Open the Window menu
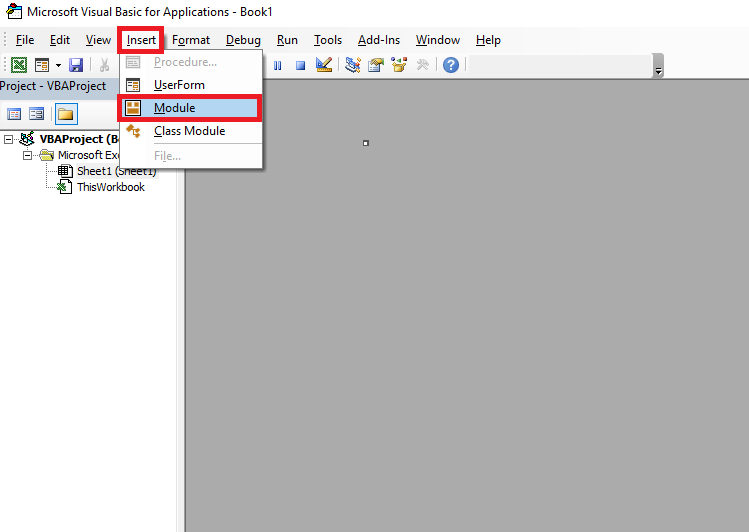This screenshot has width=749, height=532. 438,40
